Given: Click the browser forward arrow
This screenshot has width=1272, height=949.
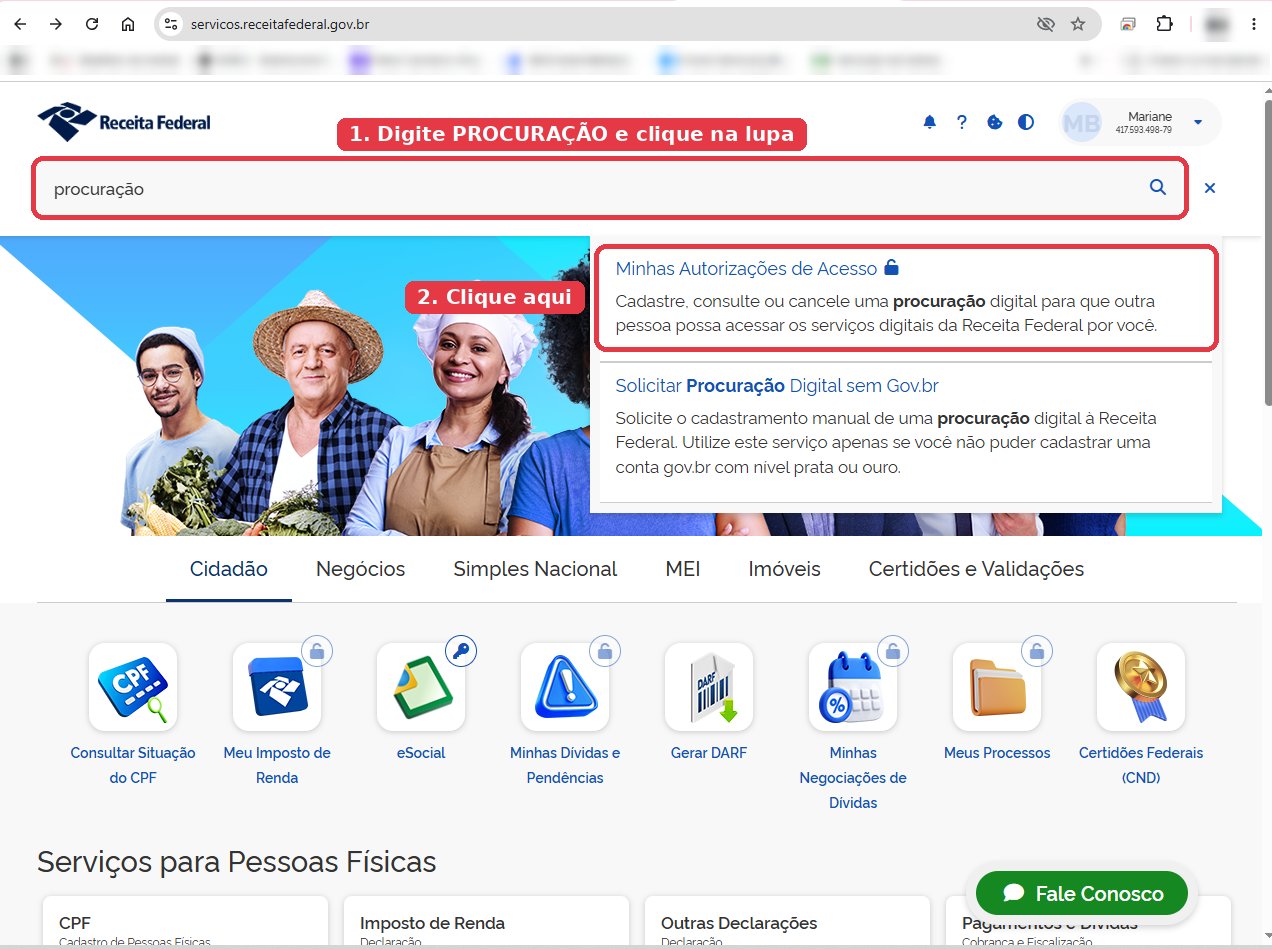Looking at the screenshot, I should pyautogui.click(x=56, y=24).
